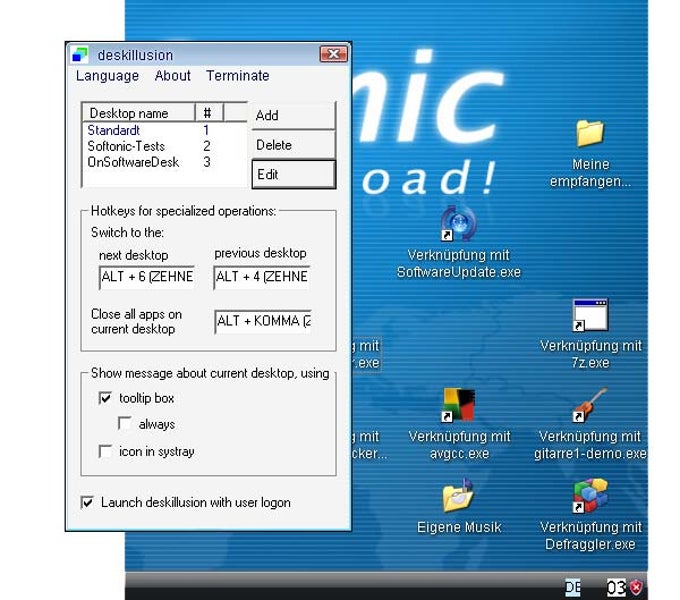Click the Add desktop button
The image size is (680, 600).
[x=294, y=115]
